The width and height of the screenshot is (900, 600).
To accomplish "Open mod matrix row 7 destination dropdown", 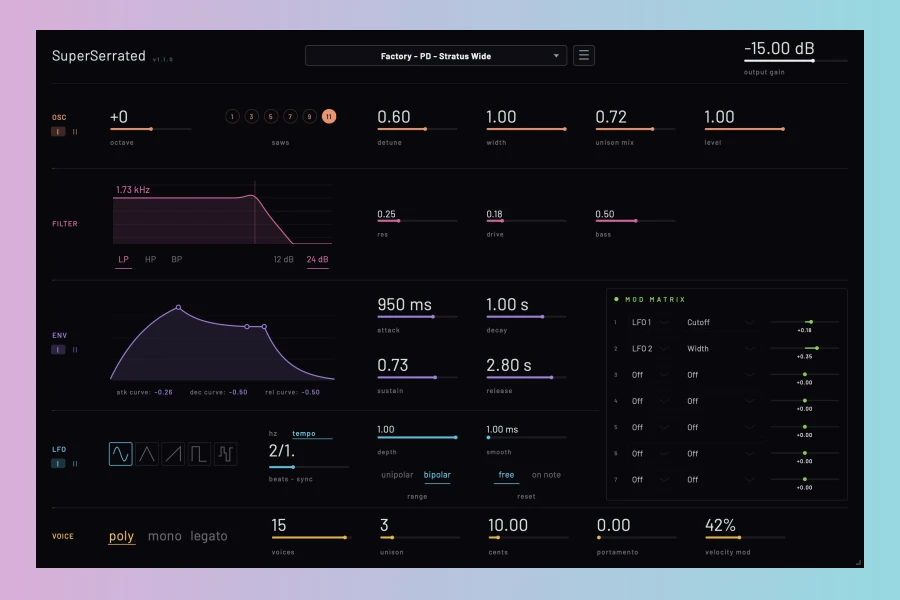I will [720, 480].
